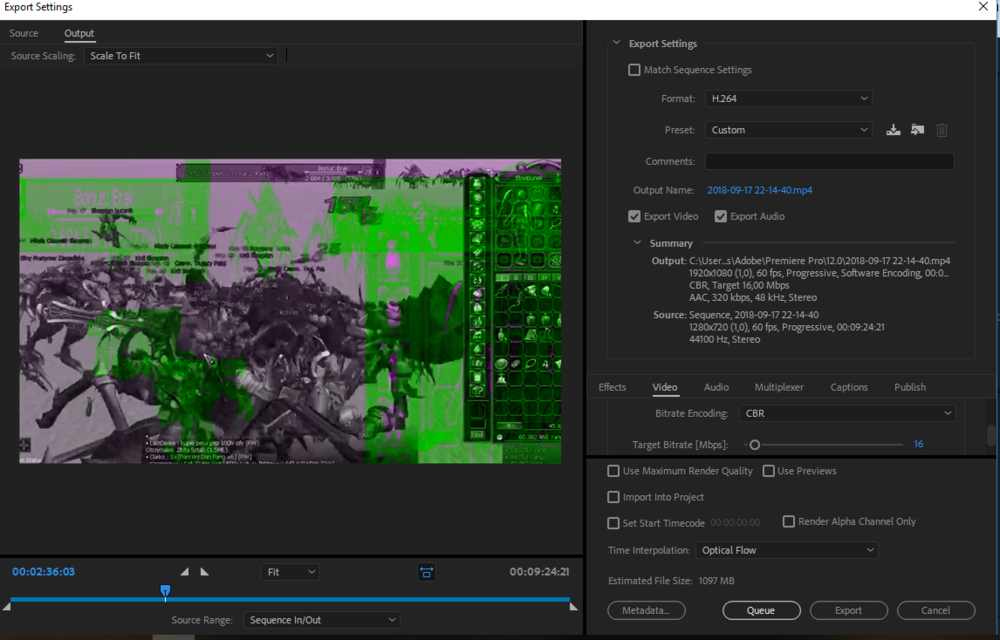Open the Fit zoom level dropdown
1000x640 pixels.
[290, 572]
